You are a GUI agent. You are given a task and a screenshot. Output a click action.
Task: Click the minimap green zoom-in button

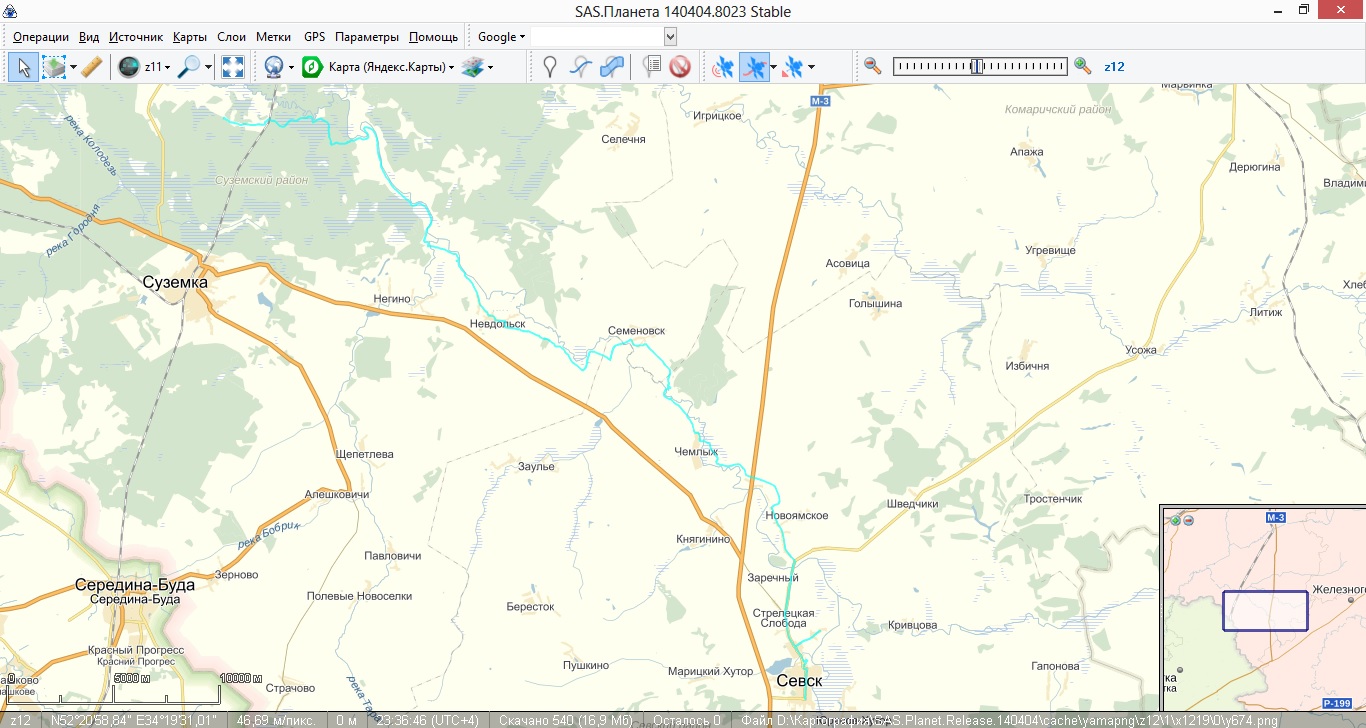(1175, 520)
